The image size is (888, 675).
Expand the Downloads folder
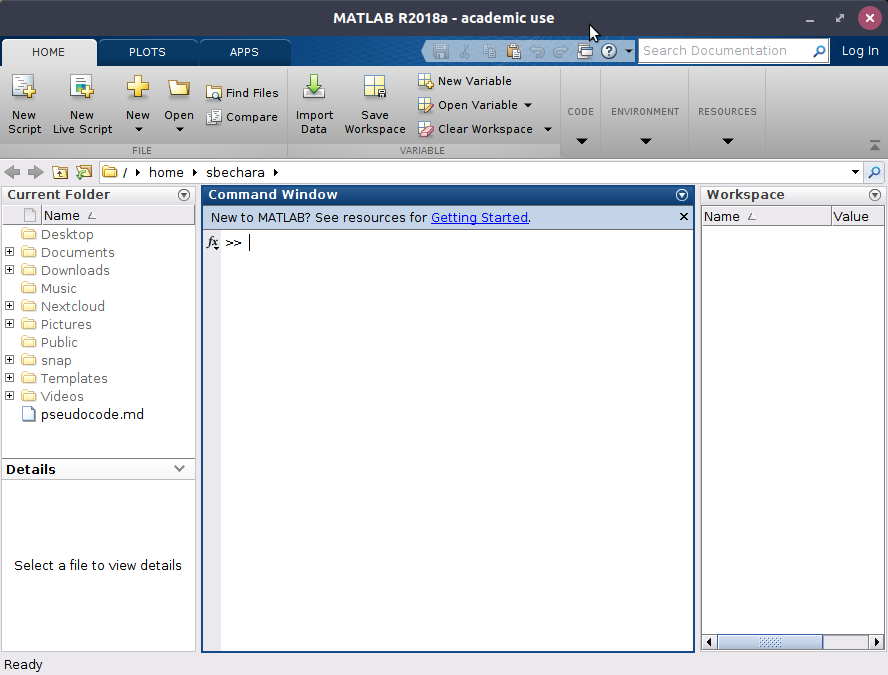pyautogui.click(x=10, y=270)
